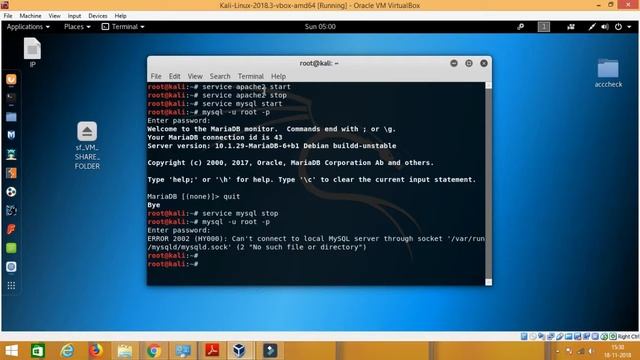Click VirtualBox shared folders status icon
Screen dimensions: 640x360
569,336
